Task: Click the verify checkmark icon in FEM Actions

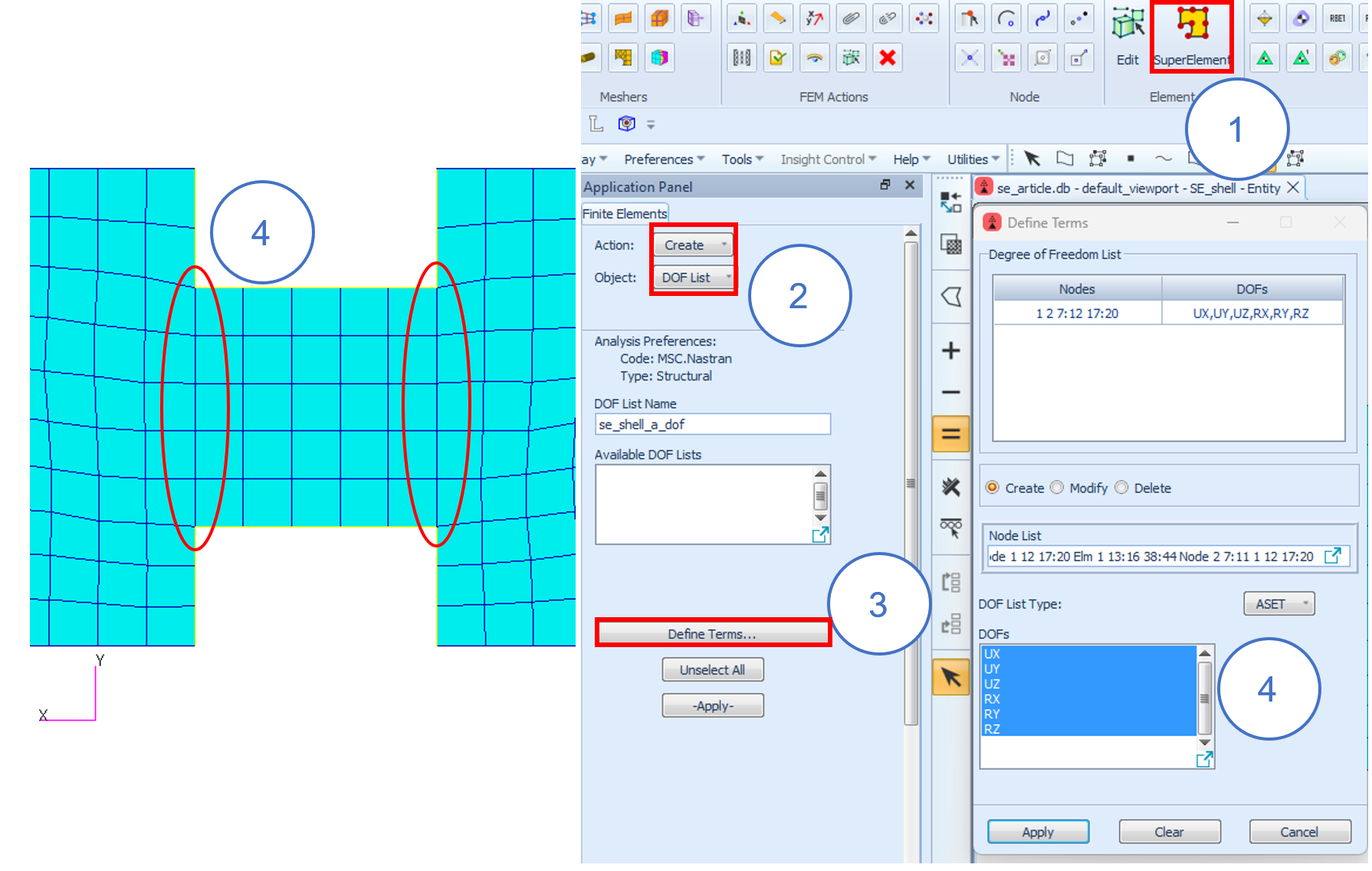Action: coord(778,58)
